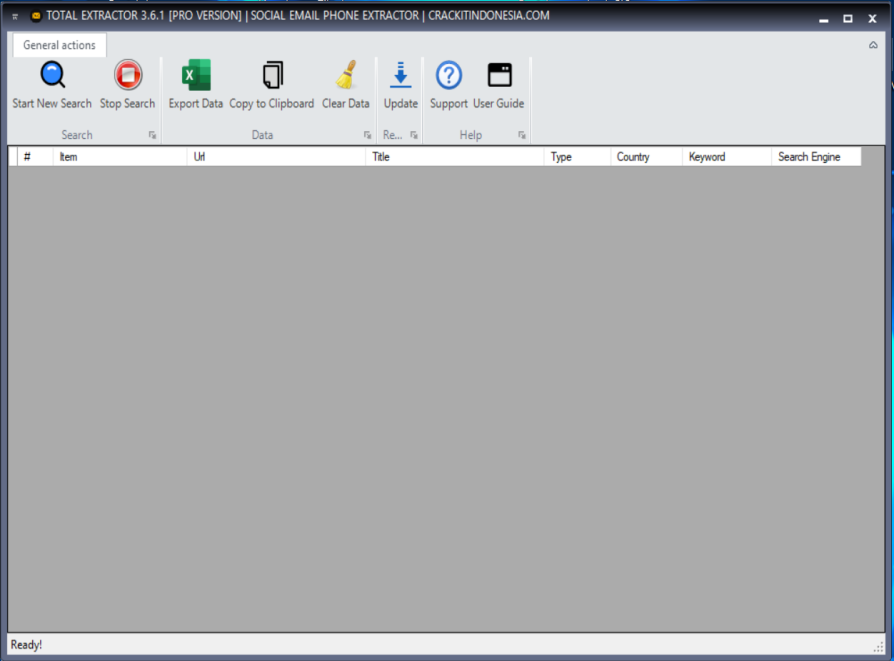
Task: Sort by the Country column header
Action: point(646,157)
